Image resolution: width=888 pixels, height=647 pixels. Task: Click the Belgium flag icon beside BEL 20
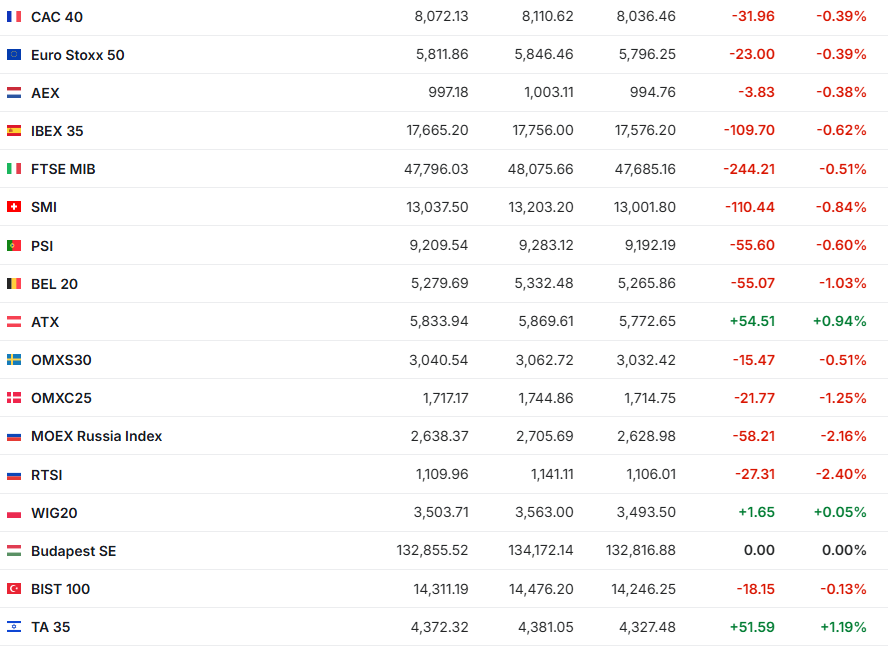click(14, 283)
